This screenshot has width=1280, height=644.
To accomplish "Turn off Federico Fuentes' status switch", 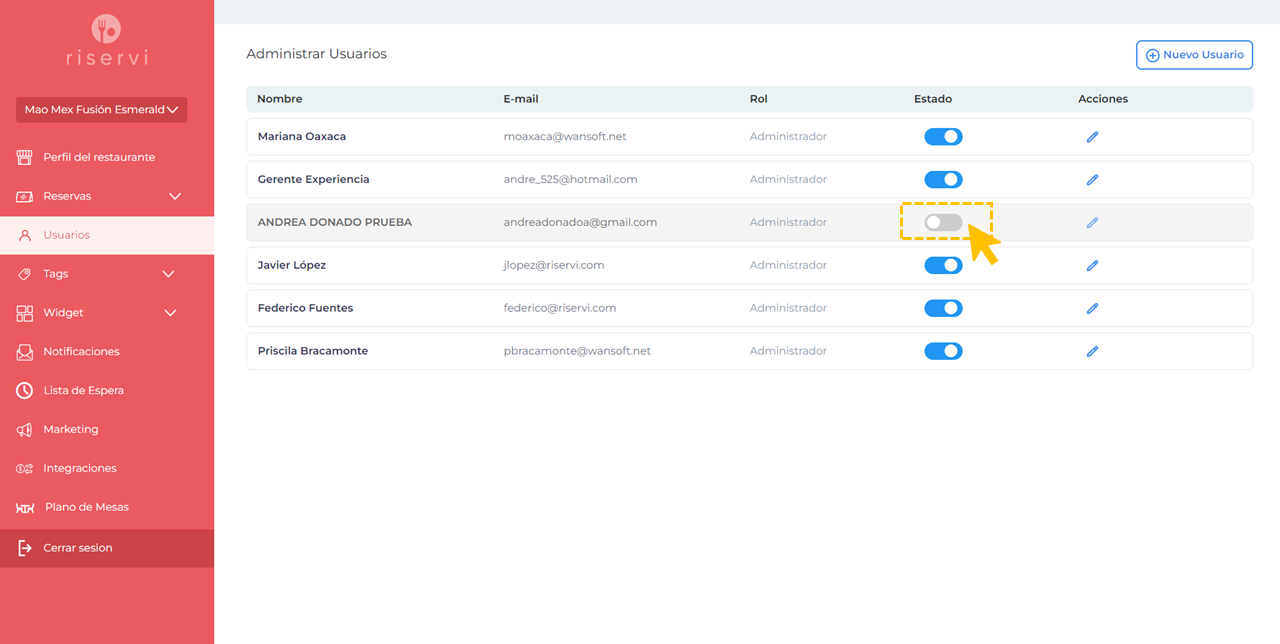I will point(943,308).
